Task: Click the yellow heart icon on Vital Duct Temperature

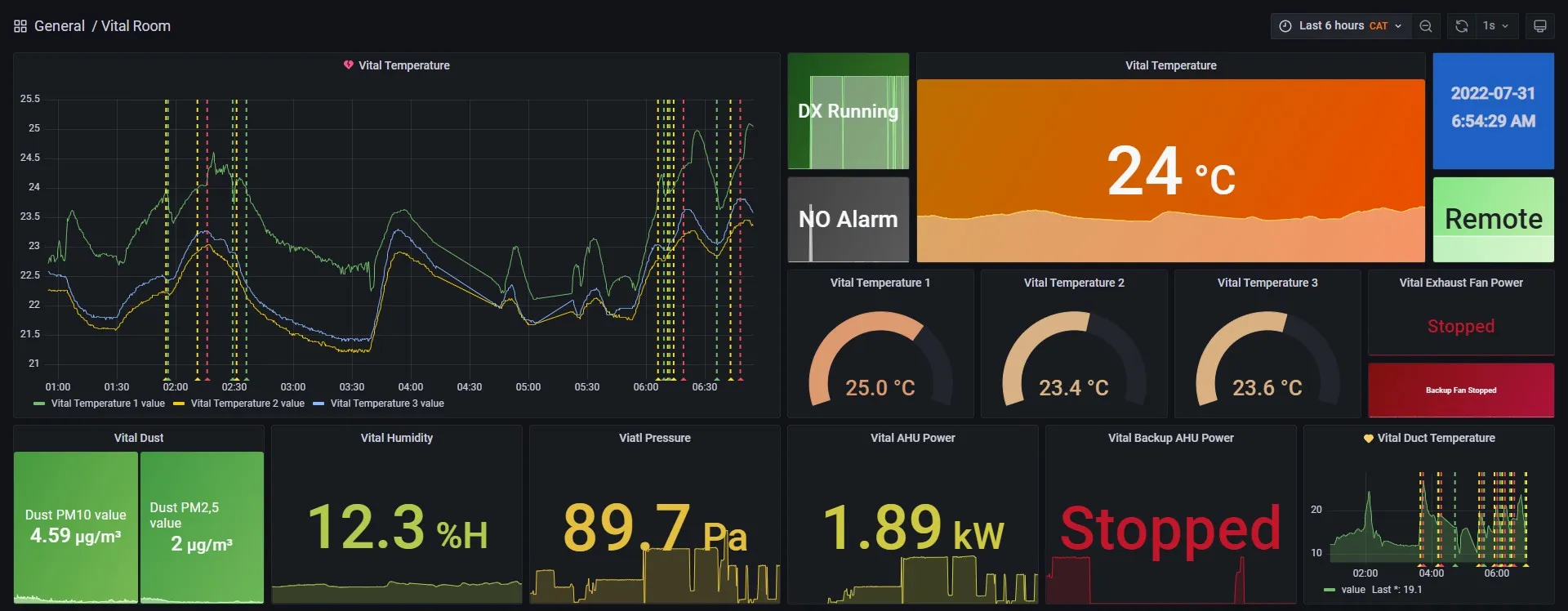Action: [x=1369, y=439]
